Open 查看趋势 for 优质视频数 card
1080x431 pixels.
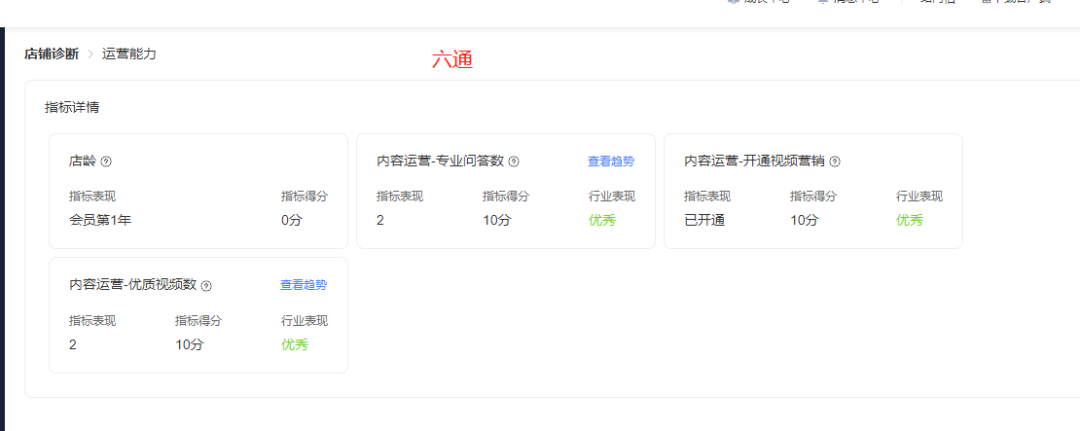304,285
